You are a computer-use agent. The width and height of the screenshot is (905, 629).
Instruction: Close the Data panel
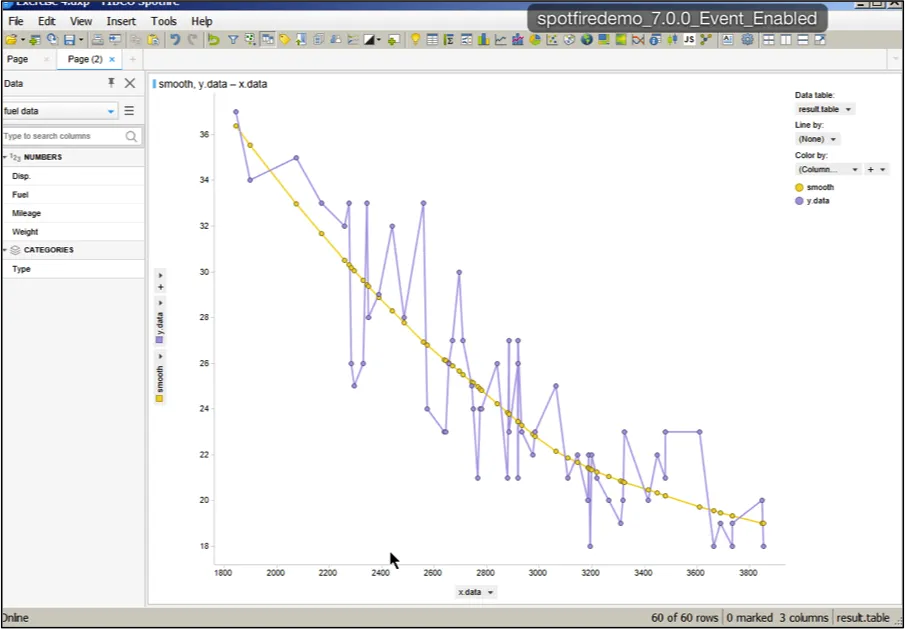(130, 83)
